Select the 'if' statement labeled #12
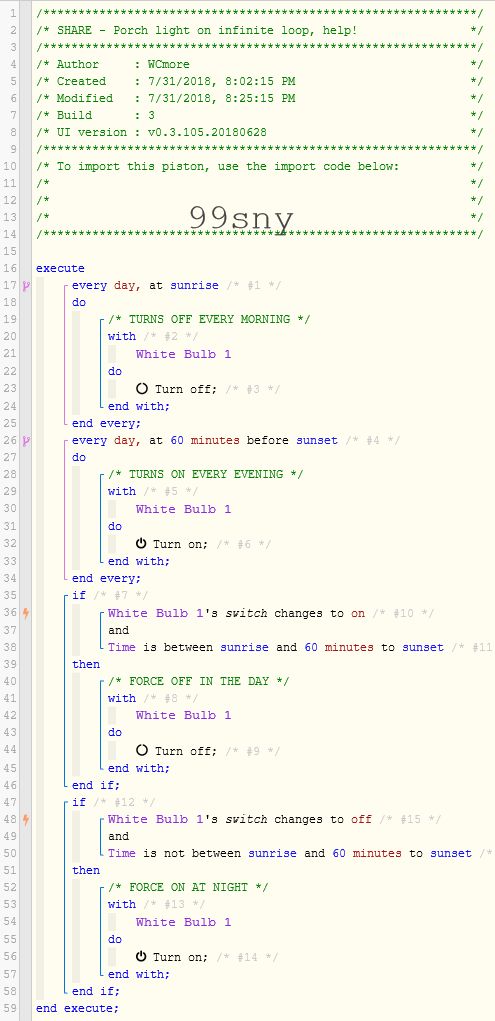Screen dimensions: 495x1021 tap(79, 802)
